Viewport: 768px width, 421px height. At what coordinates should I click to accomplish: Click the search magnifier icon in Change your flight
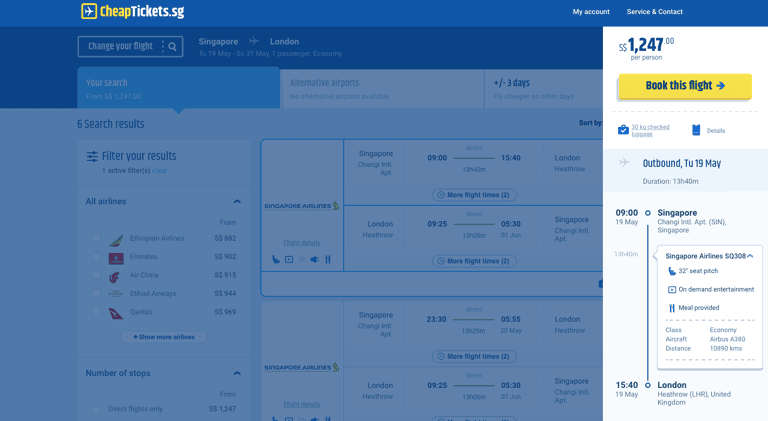pyautogui.click(x=172, y=47)
